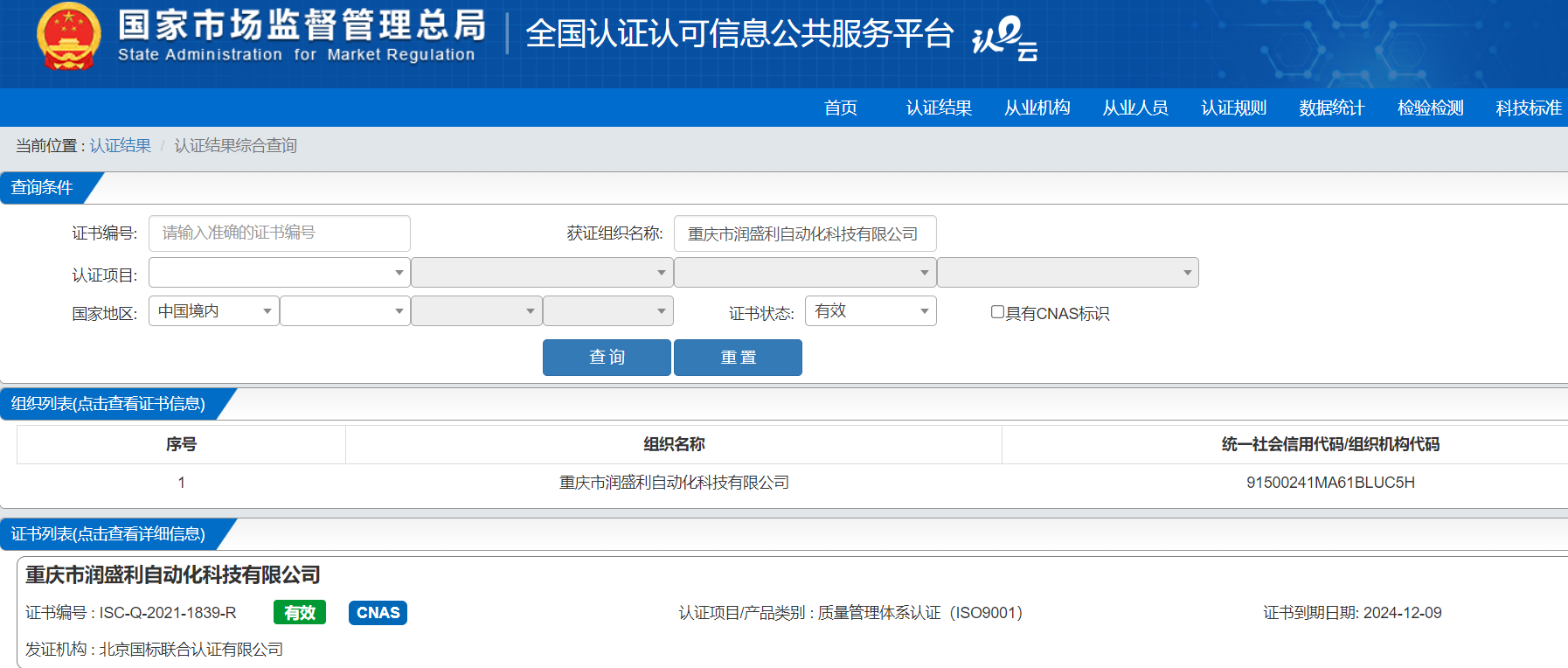Expand the second 认证项目 dropdown
The width and height of the screenshot is (1568, 668).
tap(542, 273)
